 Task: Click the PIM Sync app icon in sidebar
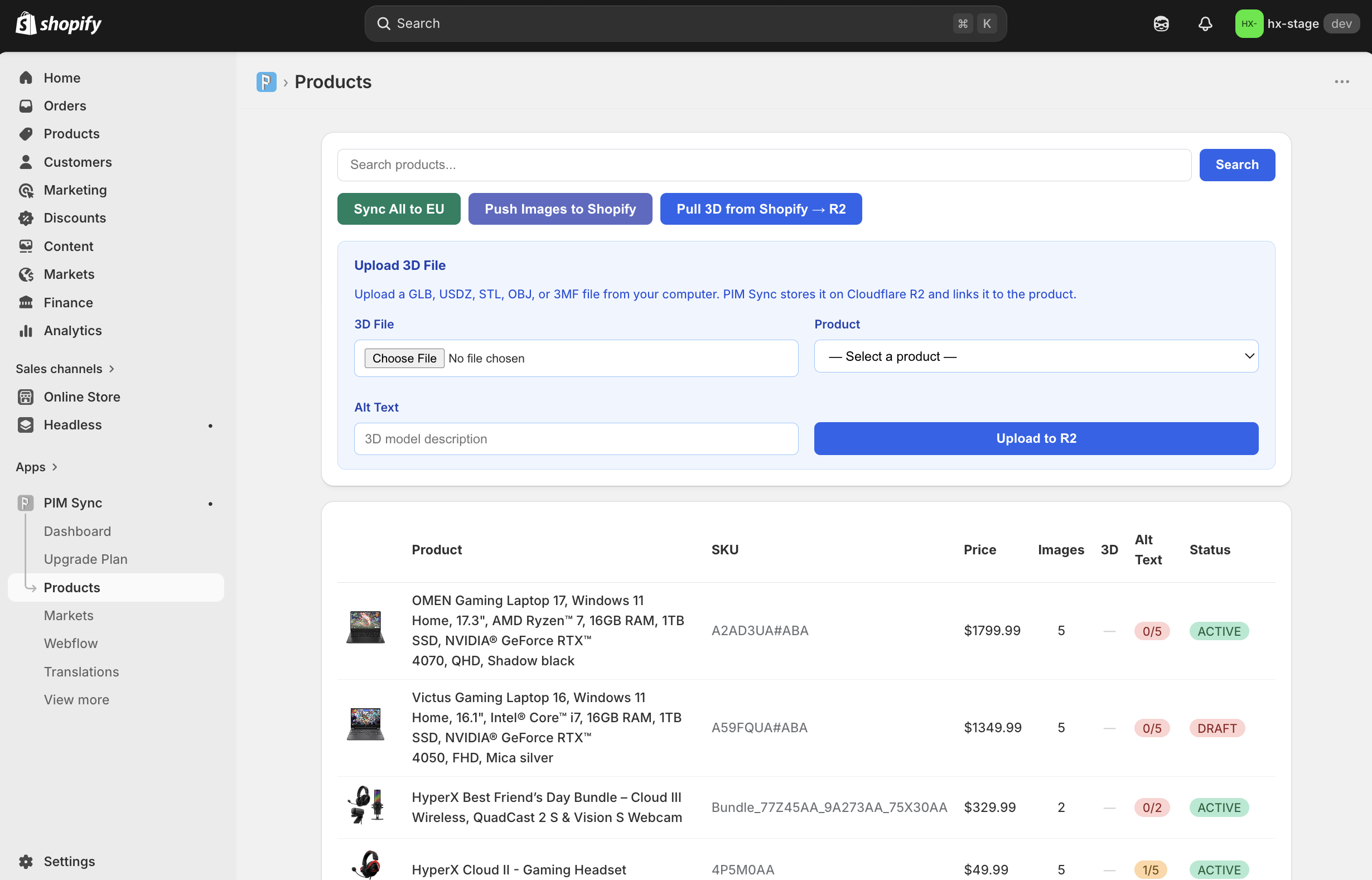(26, 503)
